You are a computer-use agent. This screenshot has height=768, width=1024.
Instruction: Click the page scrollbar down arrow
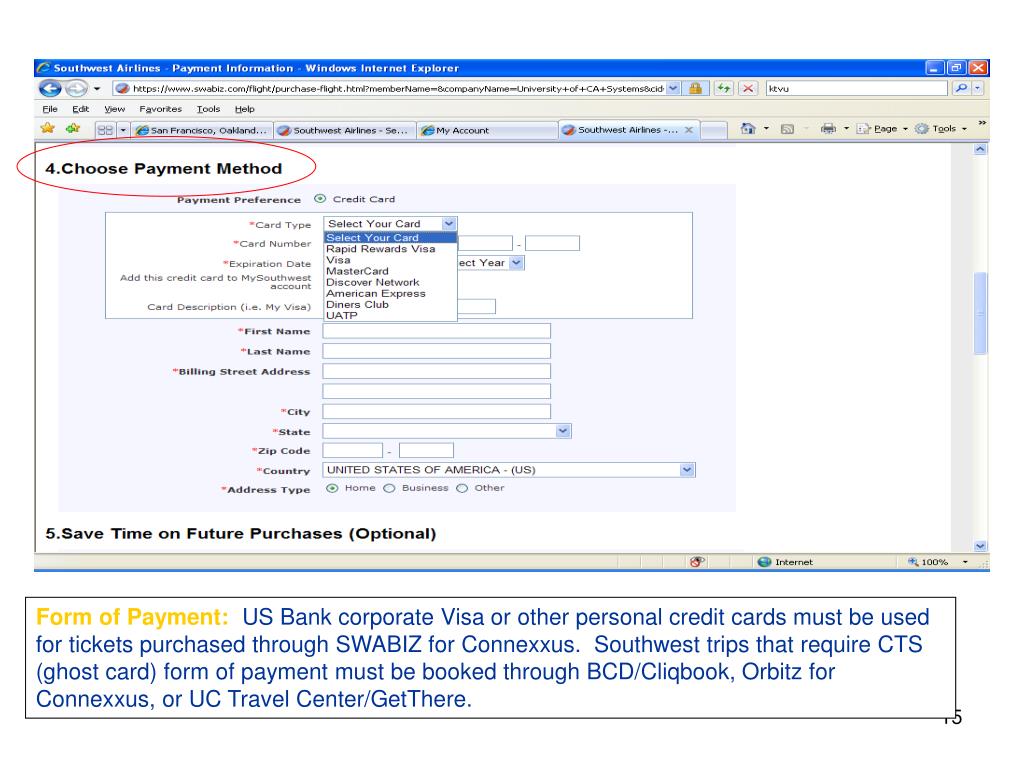point(980,546)
